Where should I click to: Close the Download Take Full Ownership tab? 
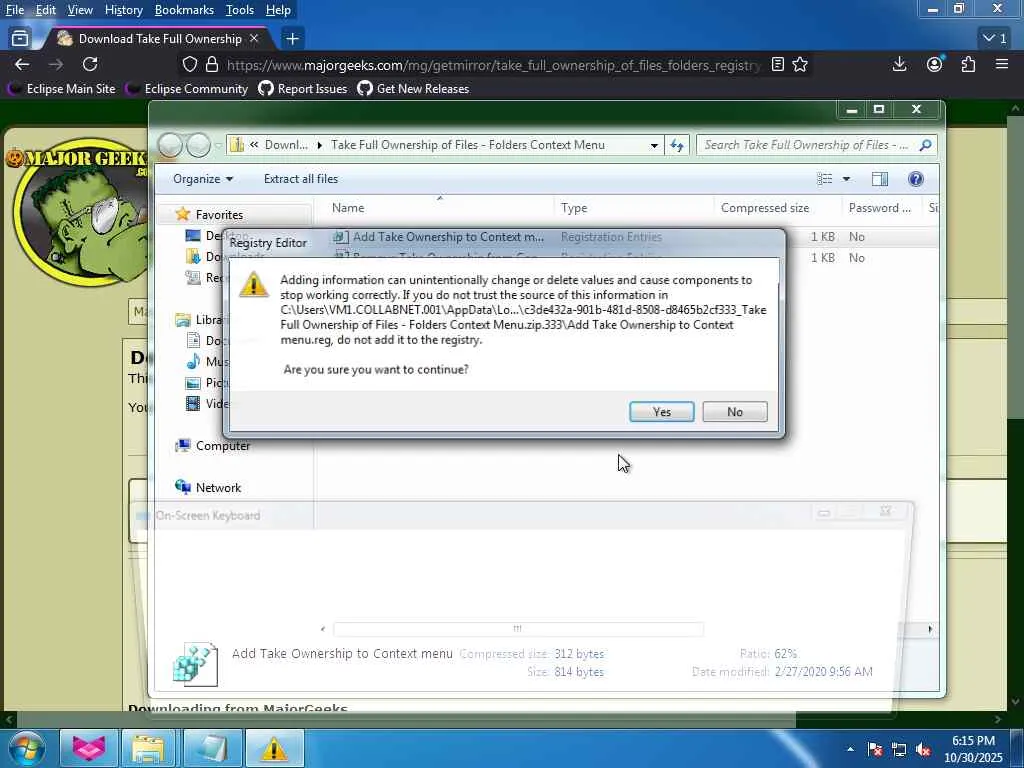(254, 39)
